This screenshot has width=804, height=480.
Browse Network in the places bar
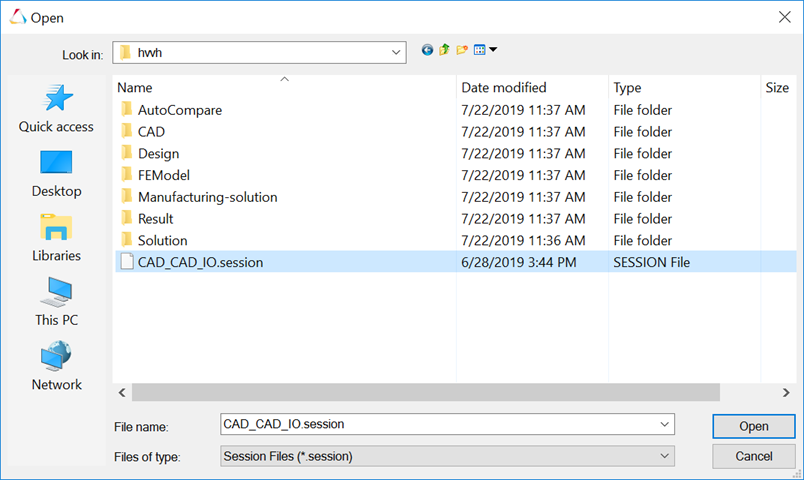coord(56,367)
